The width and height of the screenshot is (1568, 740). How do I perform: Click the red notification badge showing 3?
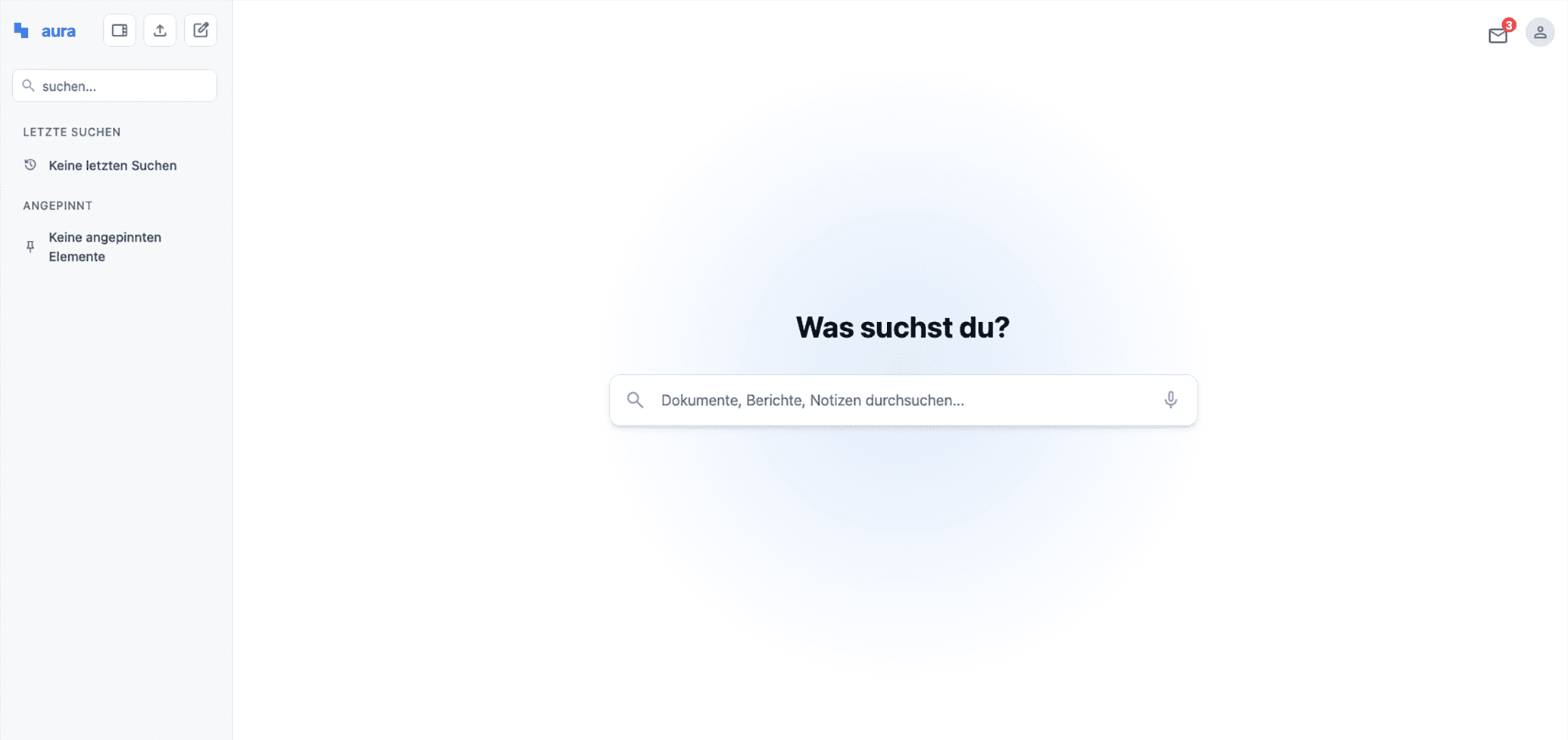pos(1509,25)
